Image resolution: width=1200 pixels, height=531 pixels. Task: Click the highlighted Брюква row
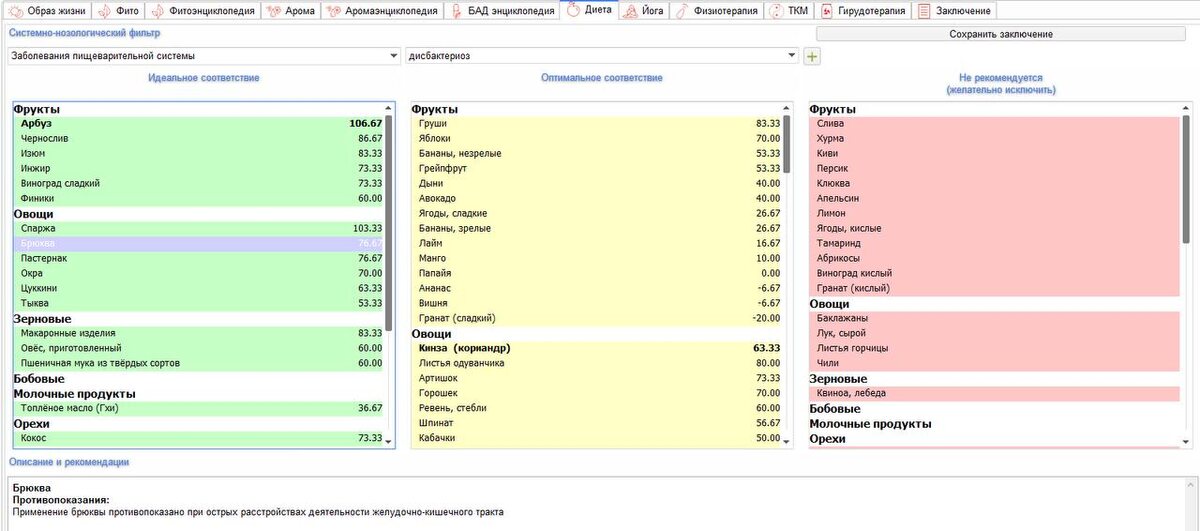coord(199,244)
